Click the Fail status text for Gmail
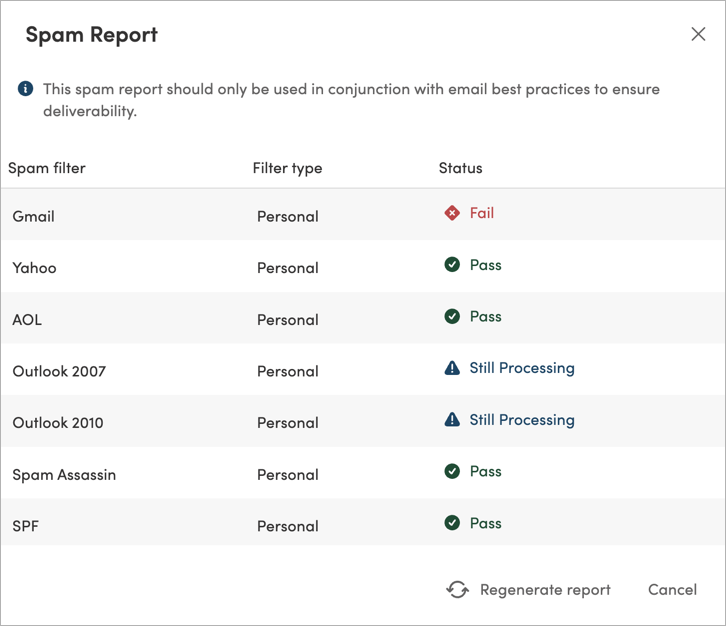The height and width of the screenshot is (626, 726). point(482,213)
